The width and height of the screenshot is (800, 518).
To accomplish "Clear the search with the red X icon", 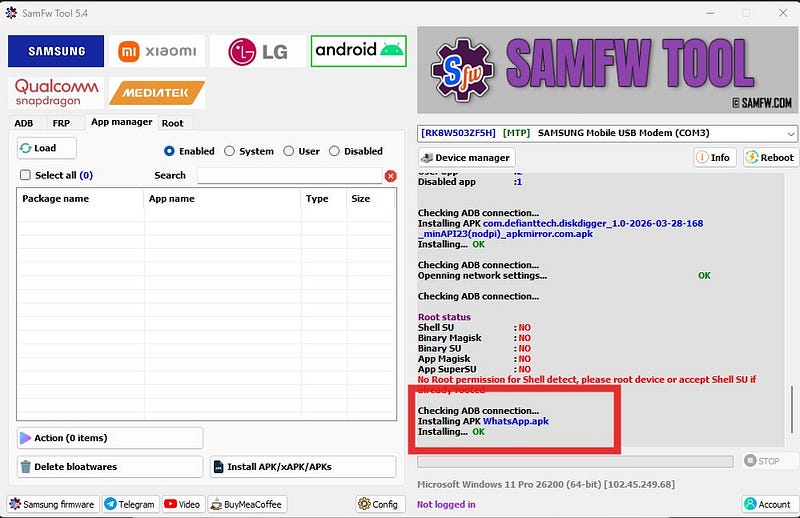I will tap(390, 176).
